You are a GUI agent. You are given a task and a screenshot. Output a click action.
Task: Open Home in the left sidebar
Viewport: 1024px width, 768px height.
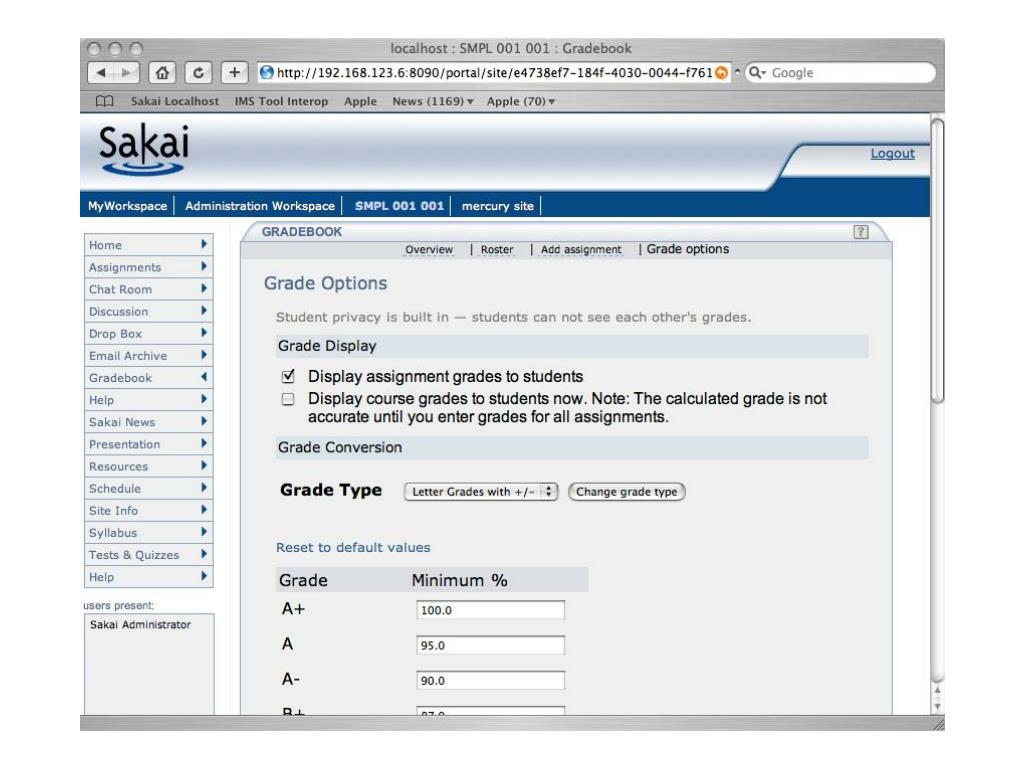[148, 245]
